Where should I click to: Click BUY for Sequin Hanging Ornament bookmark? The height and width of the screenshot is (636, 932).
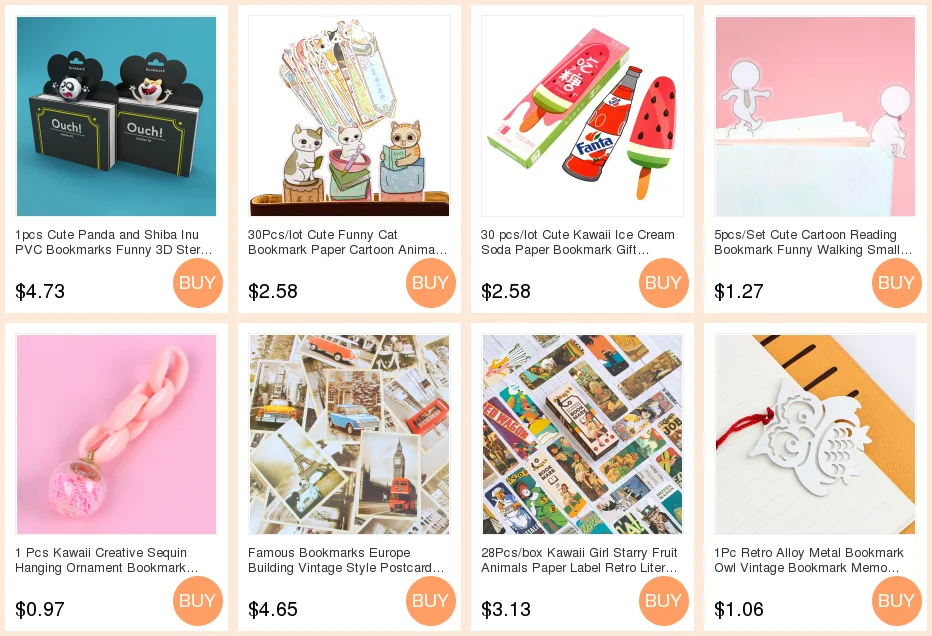pos(198,600)
